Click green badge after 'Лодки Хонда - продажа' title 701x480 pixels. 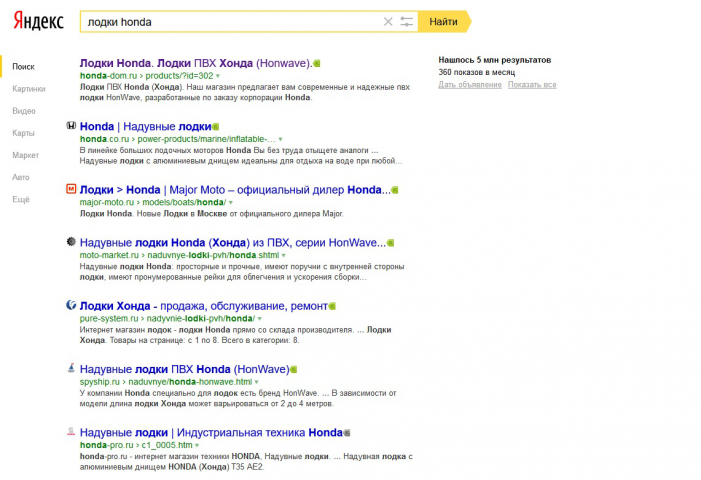332,307
